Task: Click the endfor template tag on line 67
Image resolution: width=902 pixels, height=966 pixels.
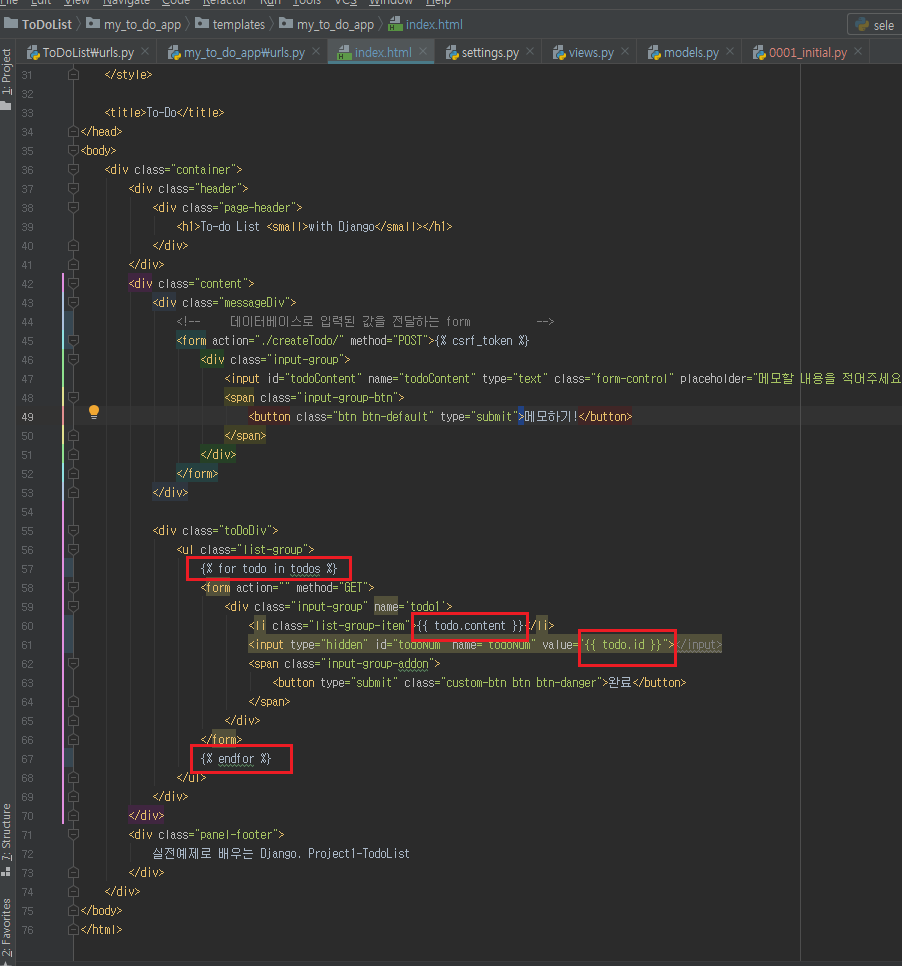Action: (x=235, y=759)
